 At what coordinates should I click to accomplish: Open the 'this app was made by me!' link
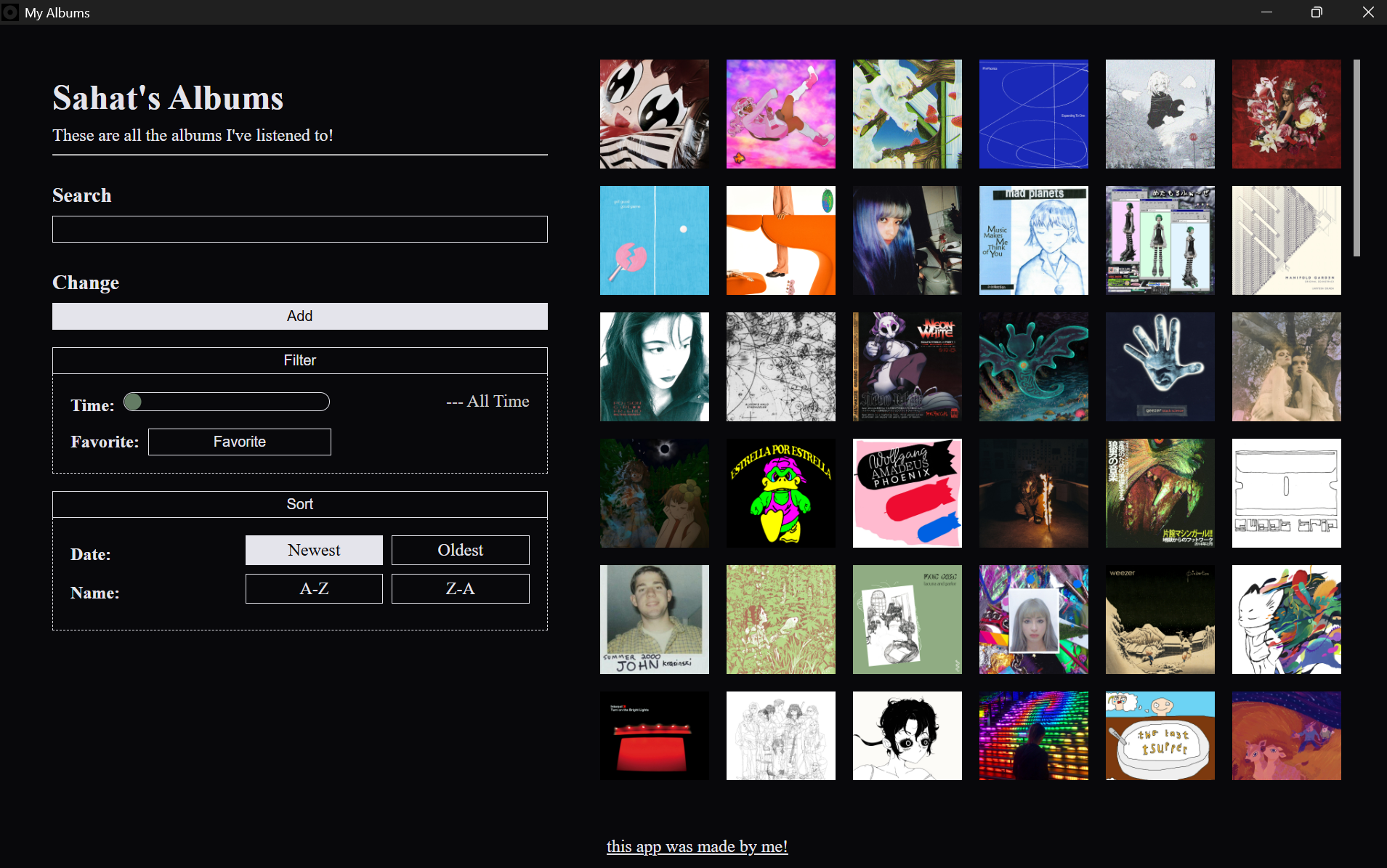pos(697,846)
